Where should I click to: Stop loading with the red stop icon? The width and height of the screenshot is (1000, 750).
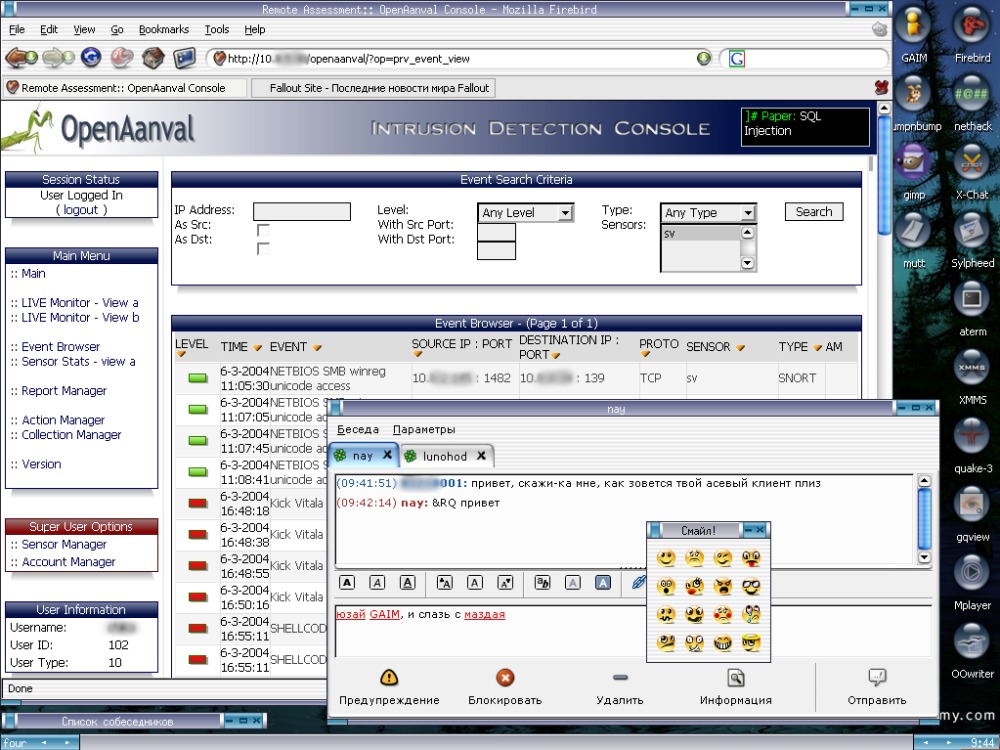click(122, 58)
